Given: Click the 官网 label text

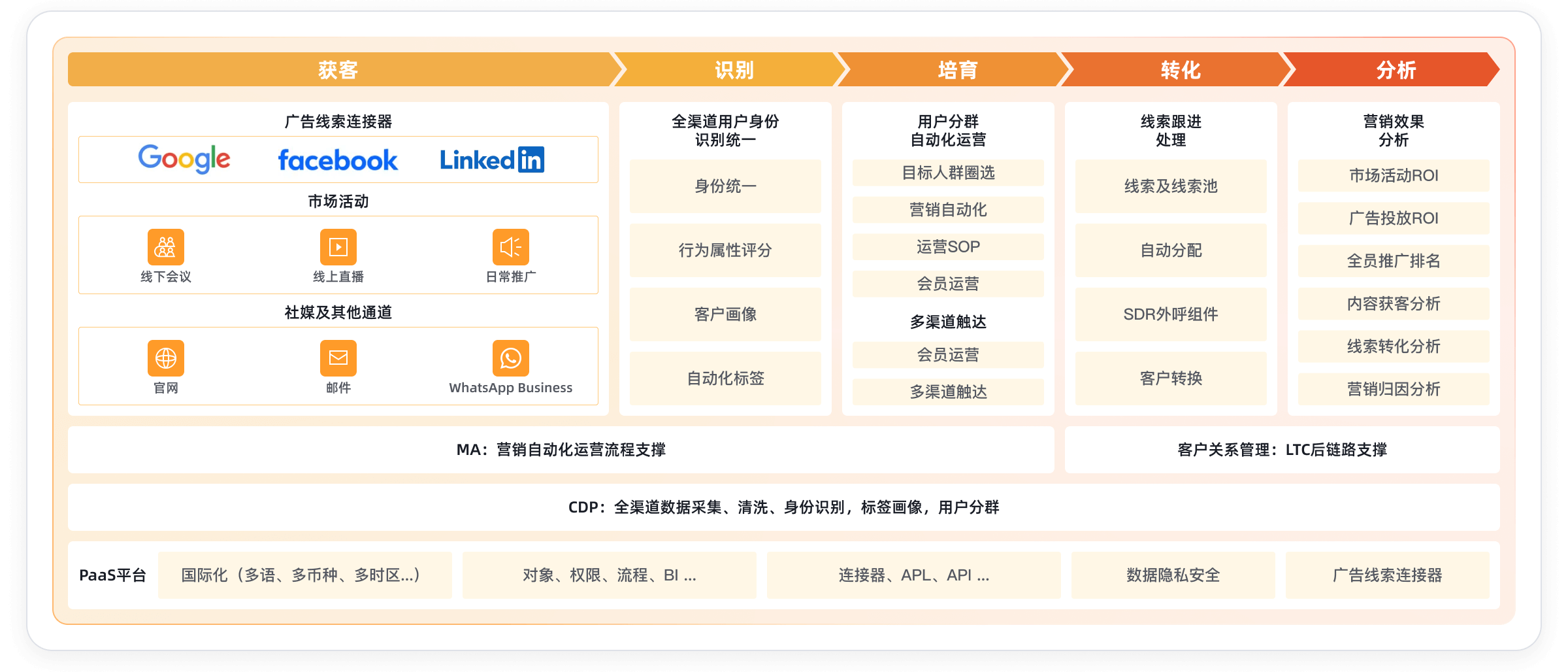Looking at the screenshot, I should click(x=166, y=388).
